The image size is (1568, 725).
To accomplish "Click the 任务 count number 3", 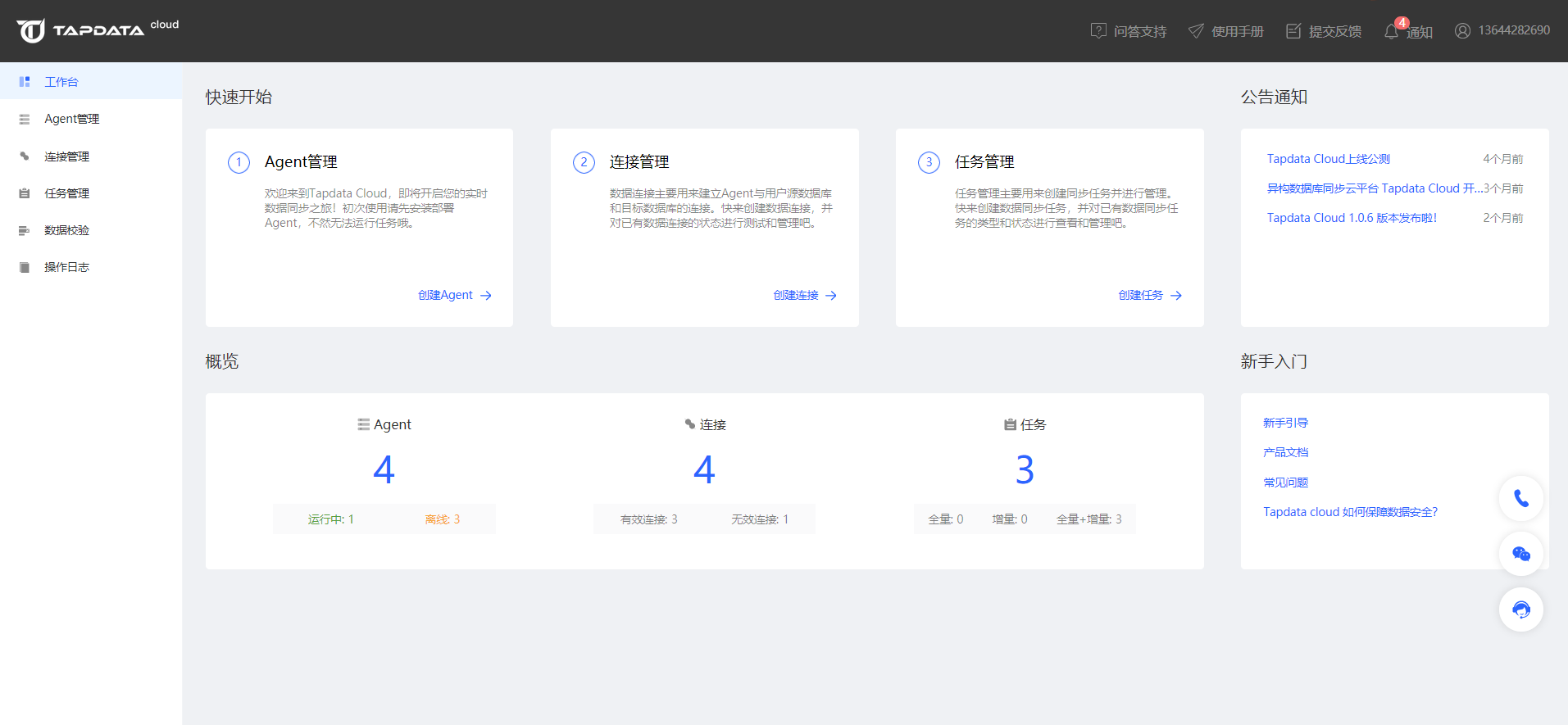I will [1025, 470].
